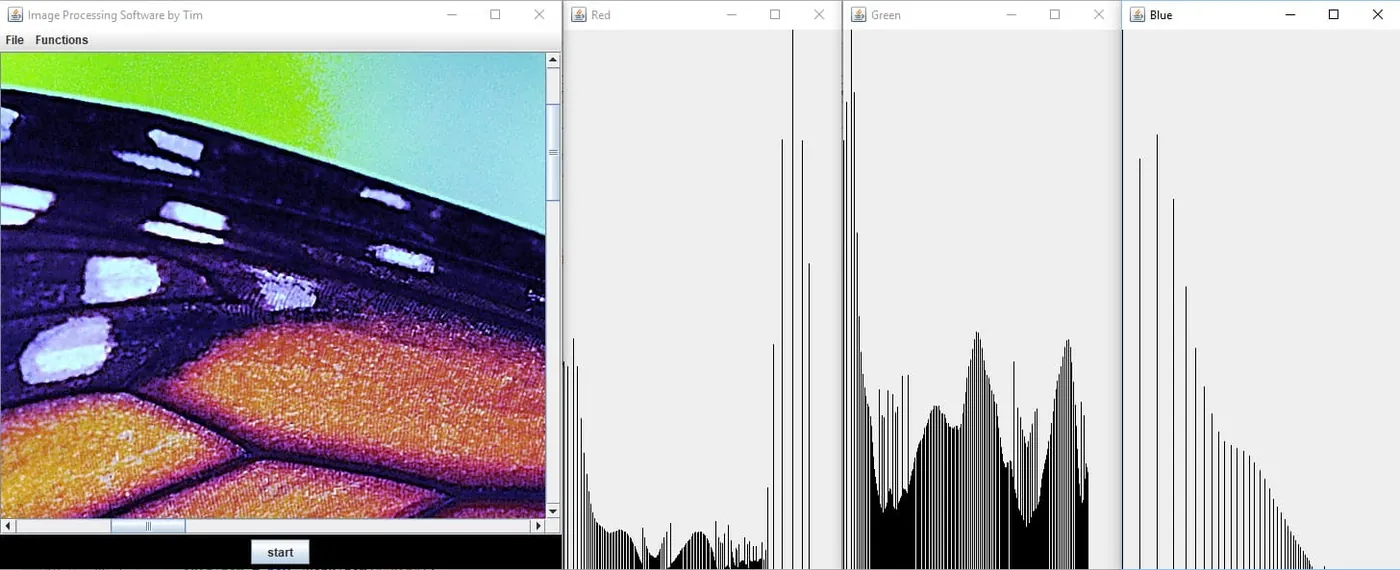Minimize the Image Processing Software window
The image size is (1400, 570).
[452, 15]
